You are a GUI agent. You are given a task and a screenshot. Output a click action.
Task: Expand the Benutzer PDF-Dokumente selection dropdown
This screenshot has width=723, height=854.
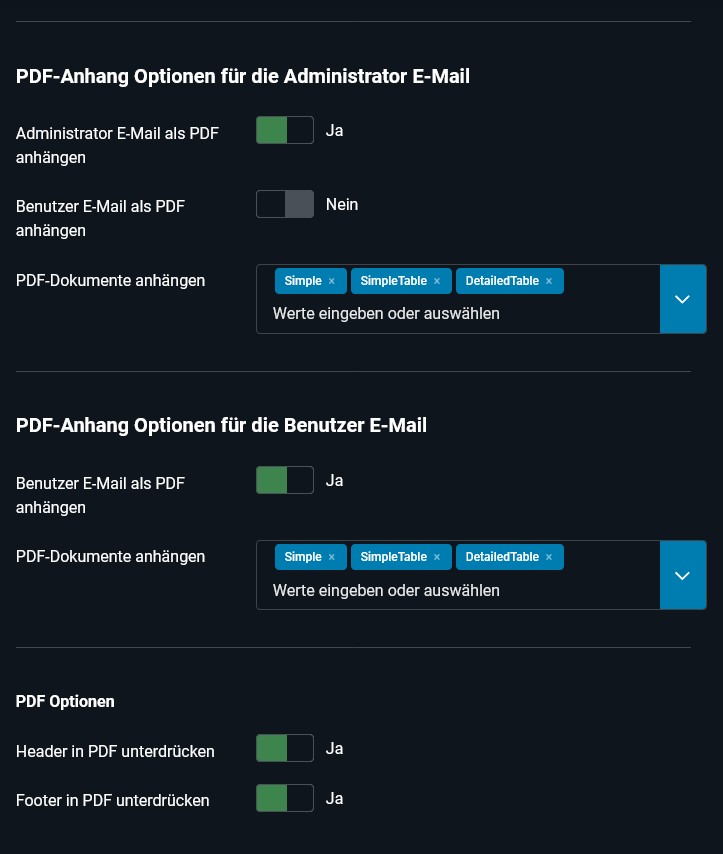pyautogui.click(x=682, y=575)
